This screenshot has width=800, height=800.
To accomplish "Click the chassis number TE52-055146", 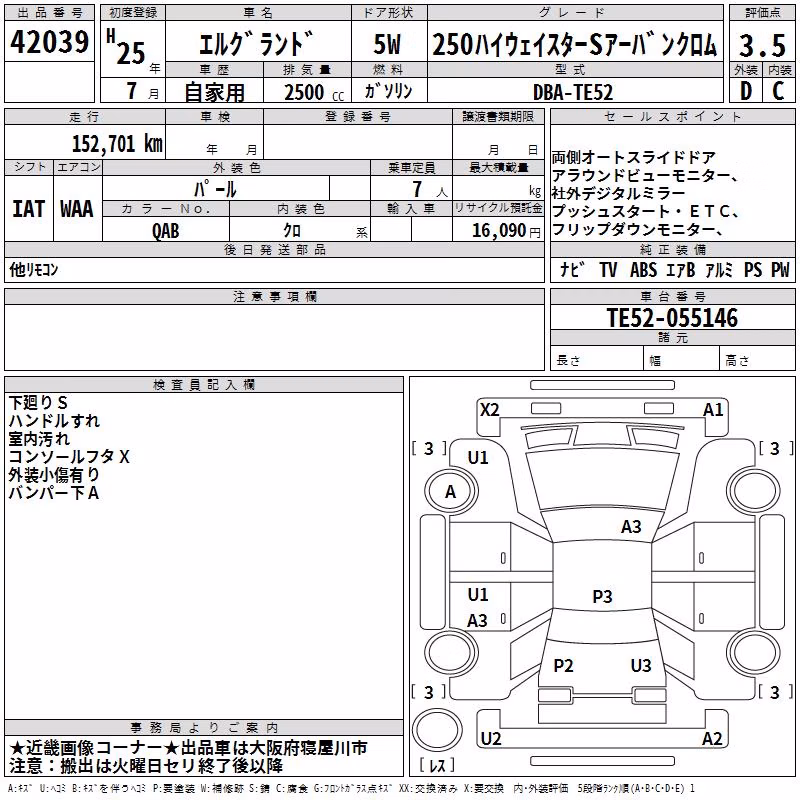I will click(672, 318).
